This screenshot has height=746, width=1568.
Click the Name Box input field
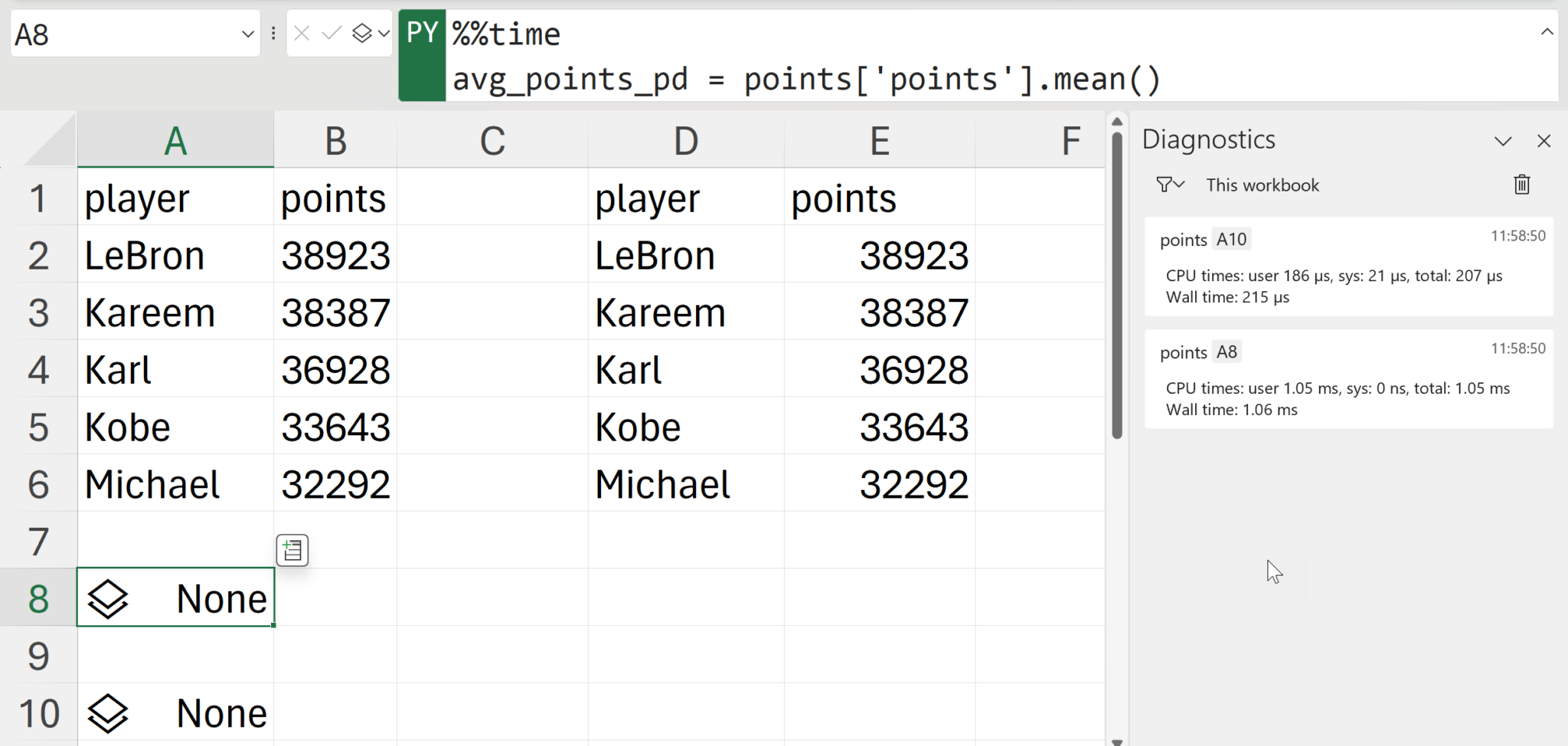[122, 34]
